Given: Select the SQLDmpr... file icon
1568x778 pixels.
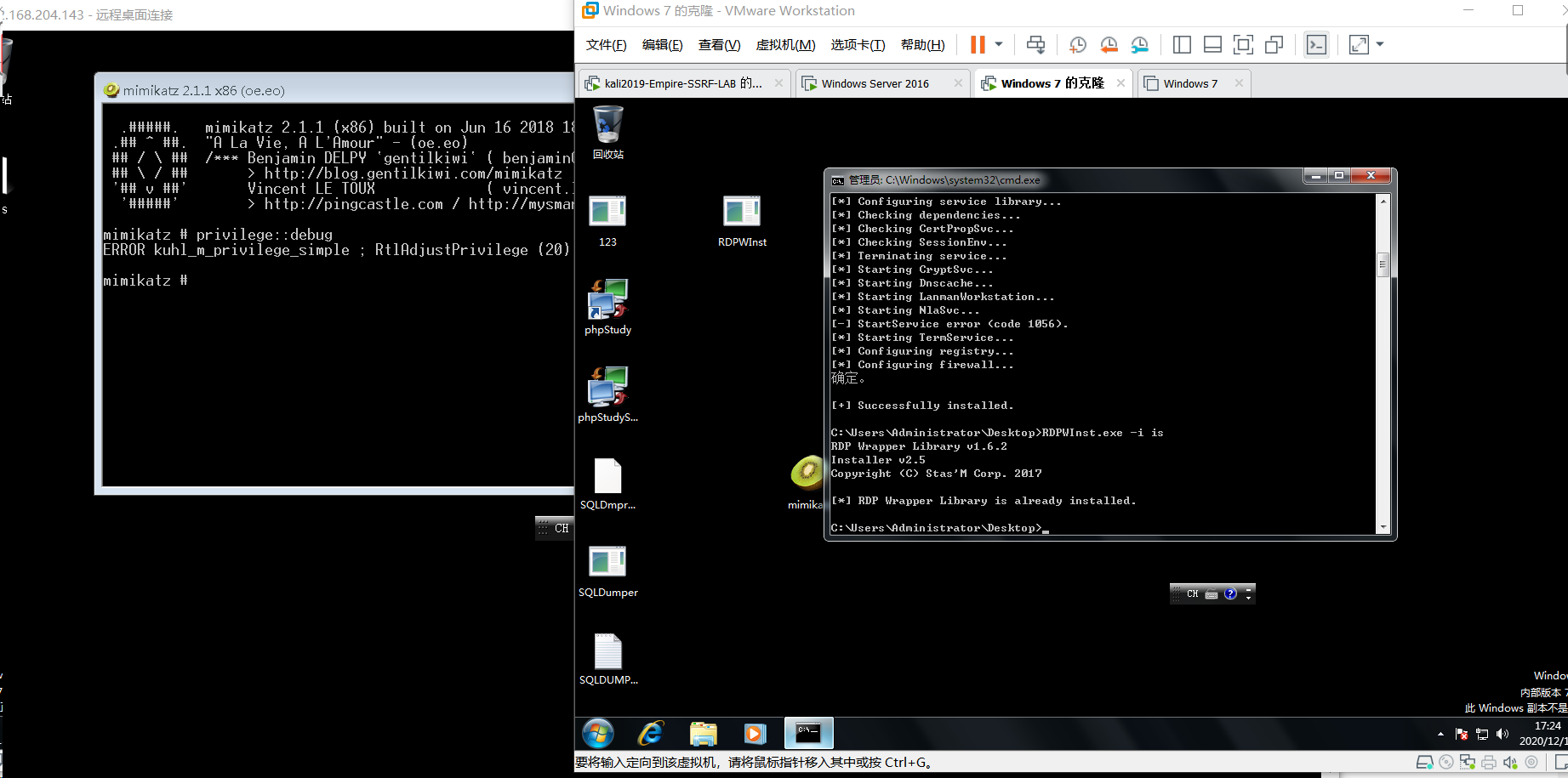Looking at the screenshot, I should point(607,484).
